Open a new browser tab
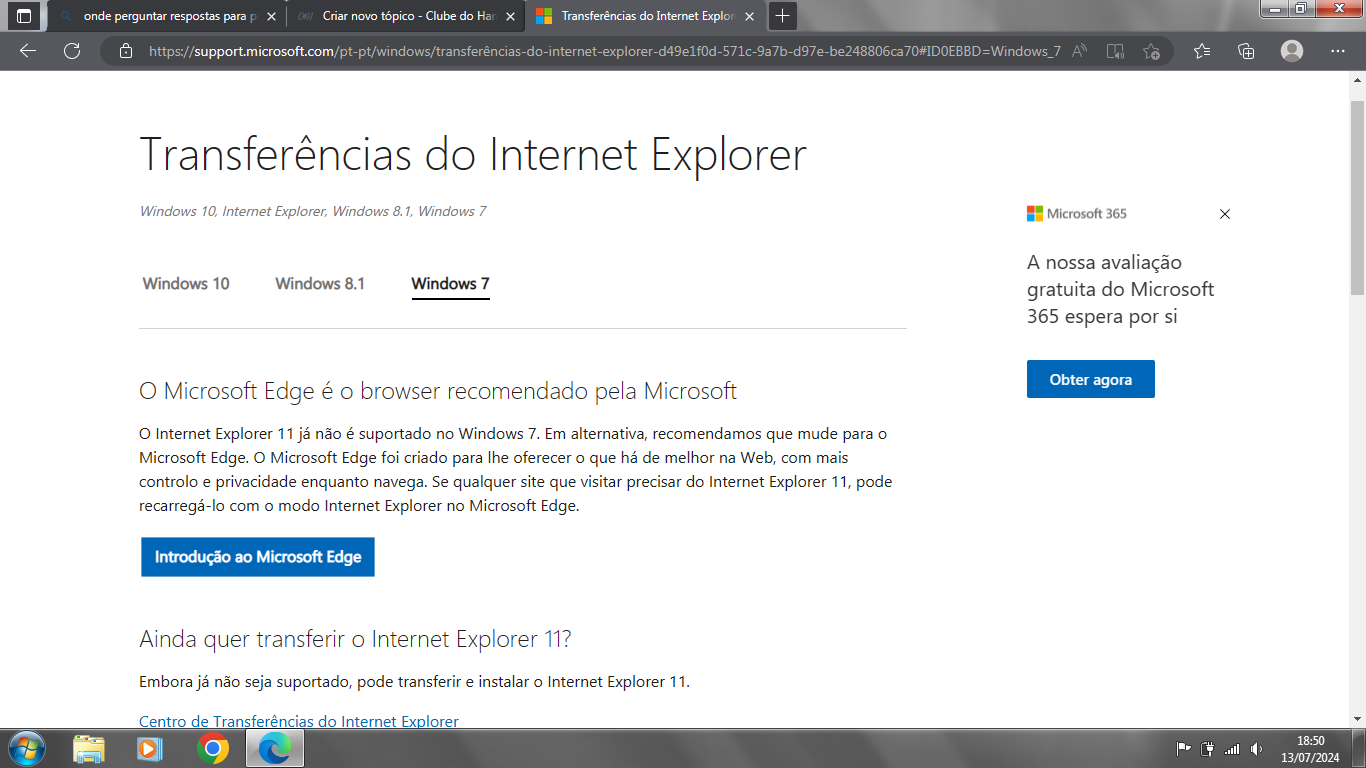The width and height of the screenshot is (1366, 768). click(x=782, y=16)
